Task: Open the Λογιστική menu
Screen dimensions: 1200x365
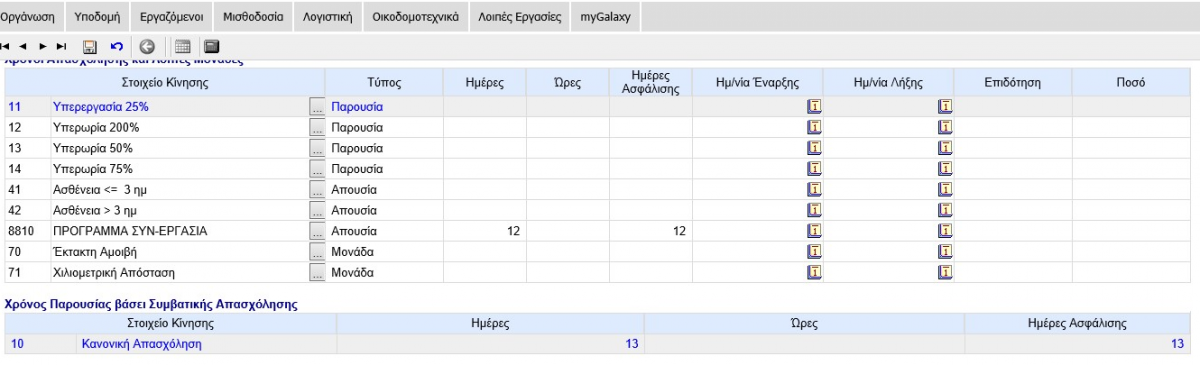Action: click(328, 17)
